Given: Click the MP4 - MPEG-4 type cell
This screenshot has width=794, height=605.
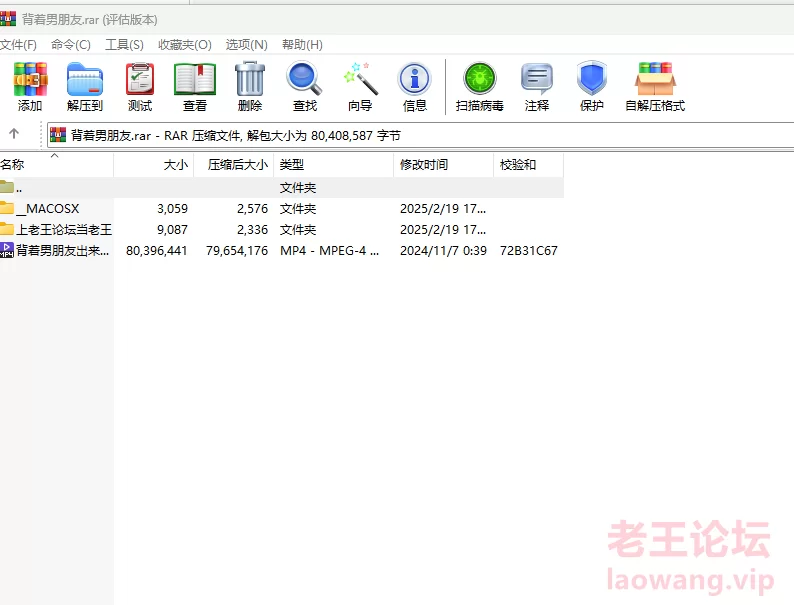Looking at the screenshot, I should coord(329,251).
